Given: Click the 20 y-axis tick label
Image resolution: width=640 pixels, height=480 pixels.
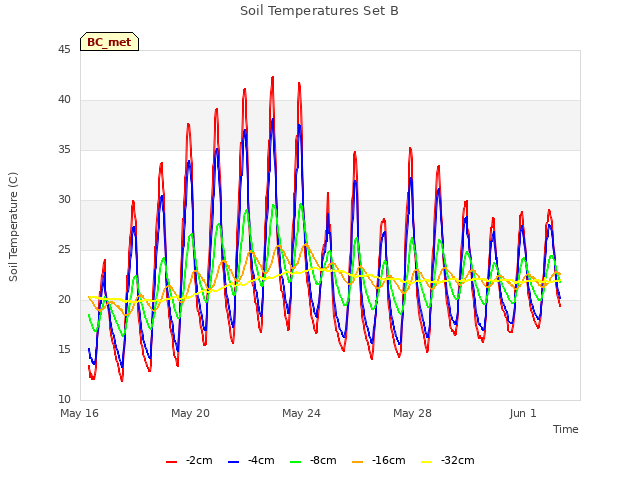Looking at the screenshot, I should click(64, 300).
